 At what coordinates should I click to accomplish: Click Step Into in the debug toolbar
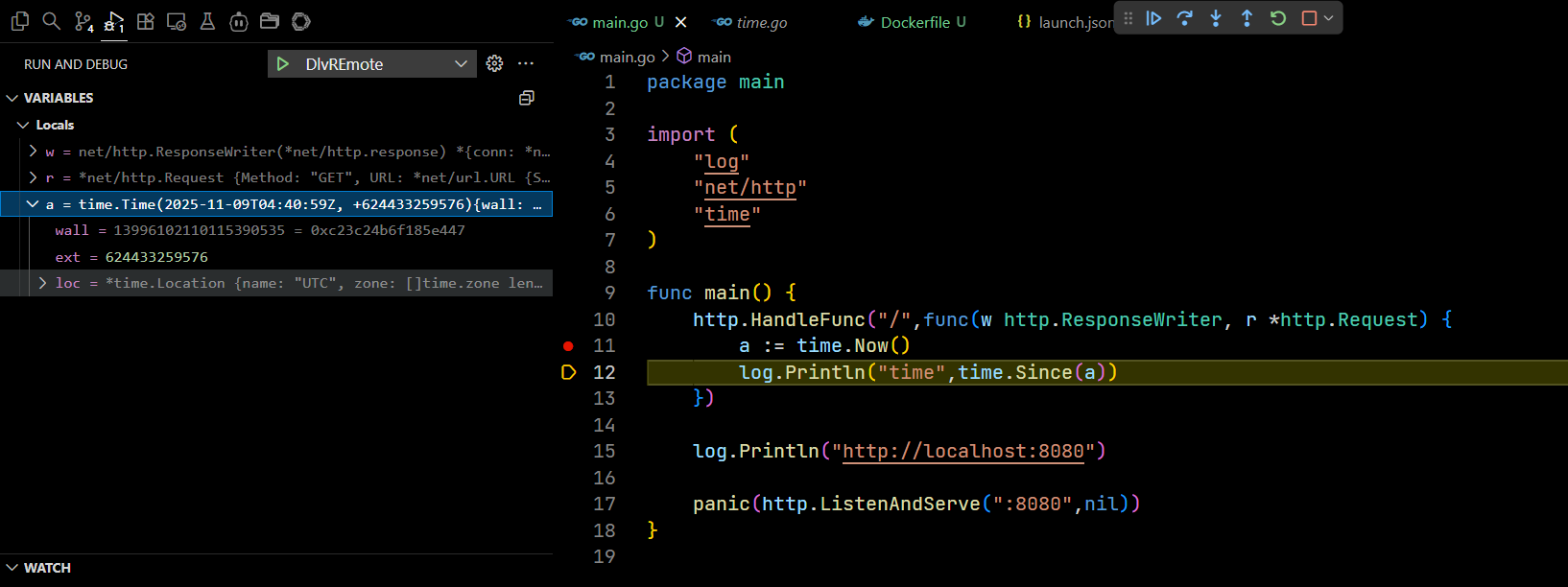(x=1216, y=18)
